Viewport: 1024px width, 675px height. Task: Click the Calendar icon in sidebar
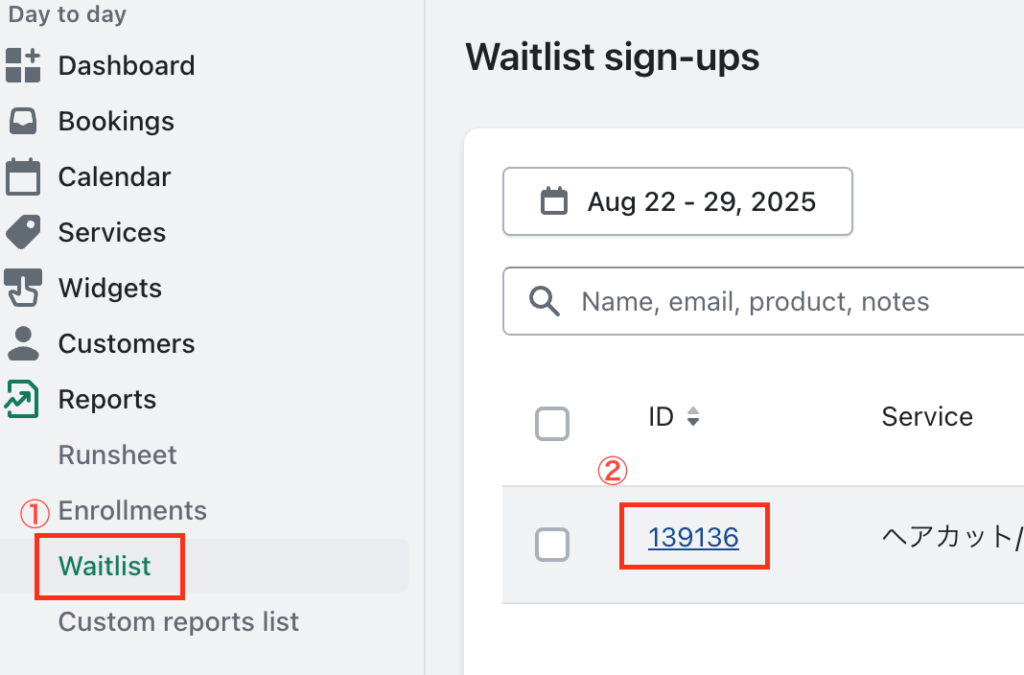point(22,177)
